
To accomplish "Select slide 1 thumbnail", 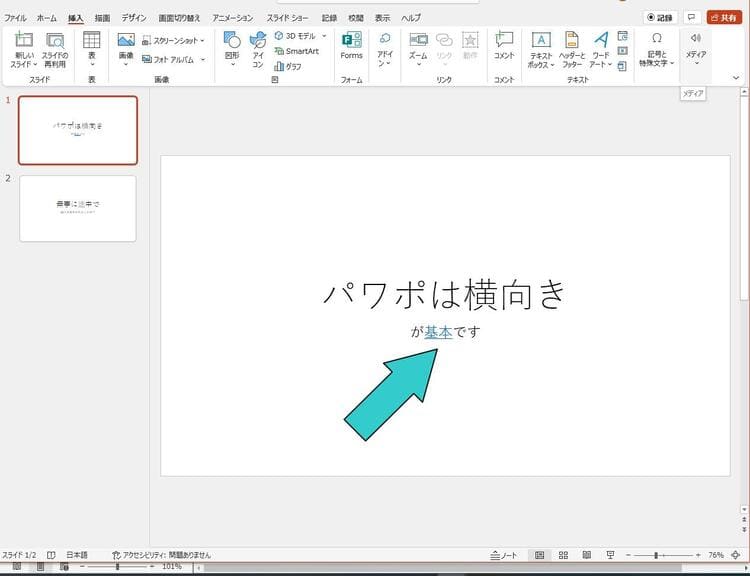I will (x=78, y=130).
